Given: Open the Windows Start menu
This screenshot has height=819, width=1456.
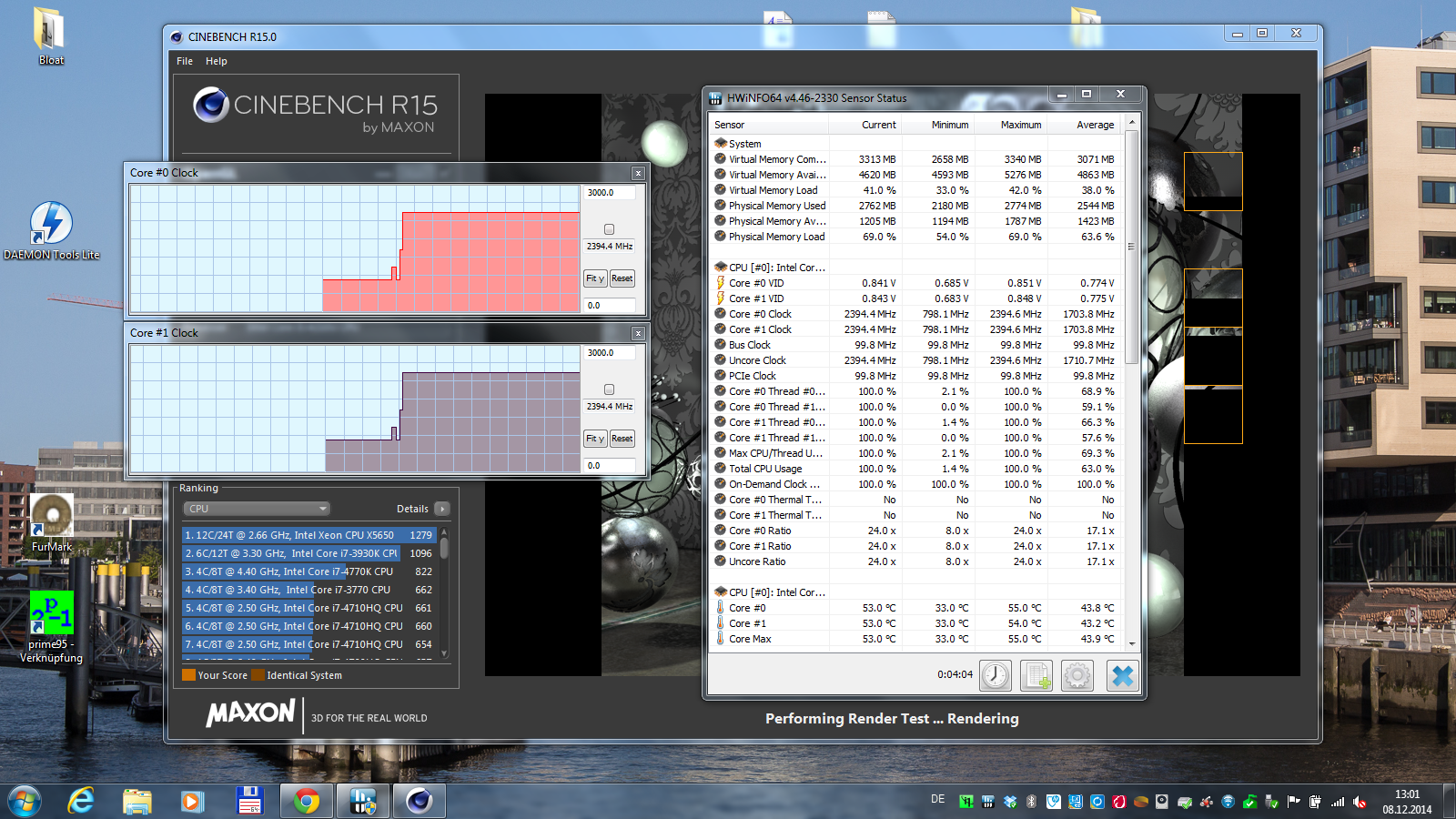Looking at the screenshot, I should point(25,802).
